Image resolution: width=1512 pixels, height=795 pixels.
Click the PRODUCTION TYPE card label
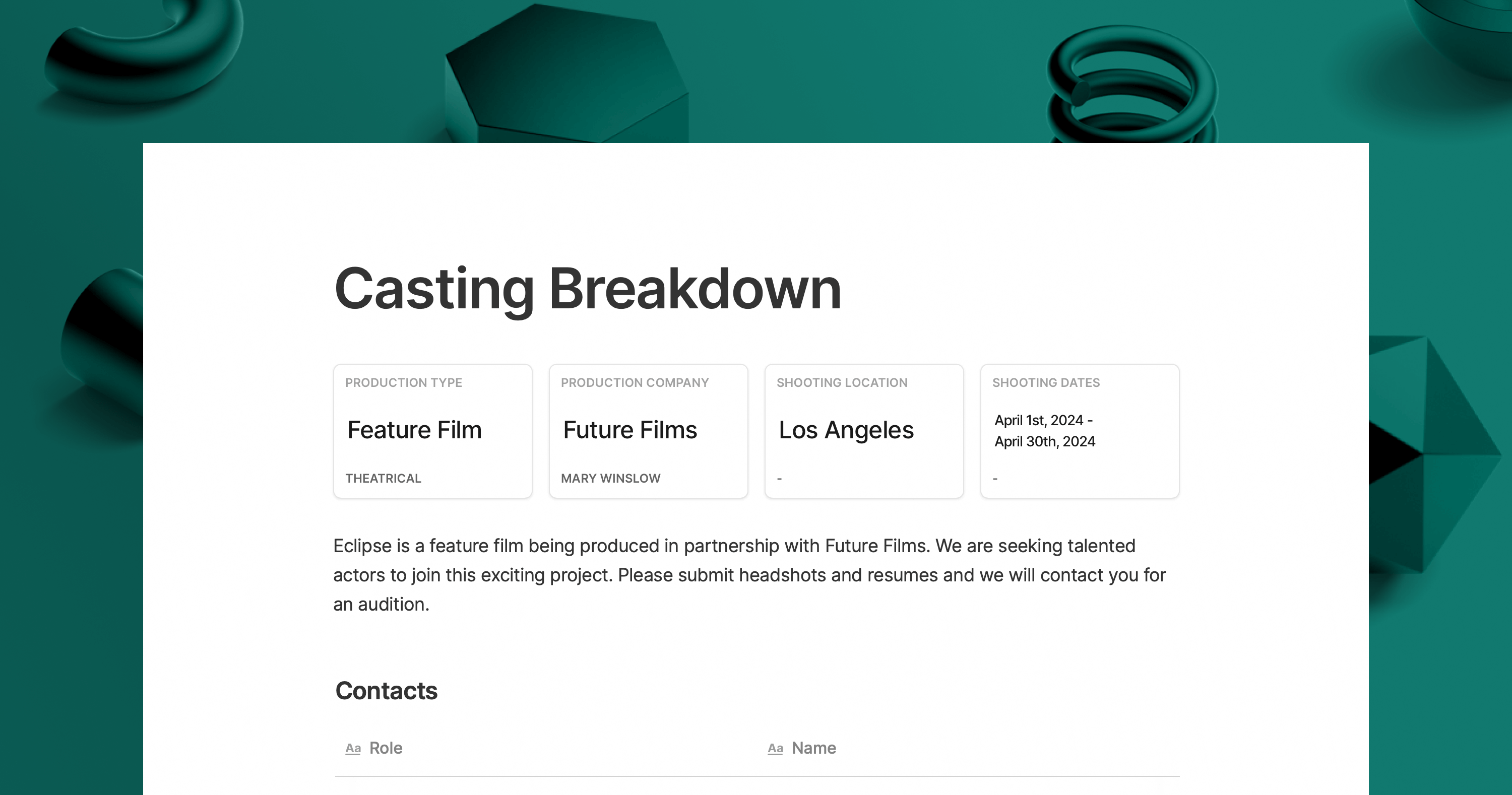tap(403, 382)
